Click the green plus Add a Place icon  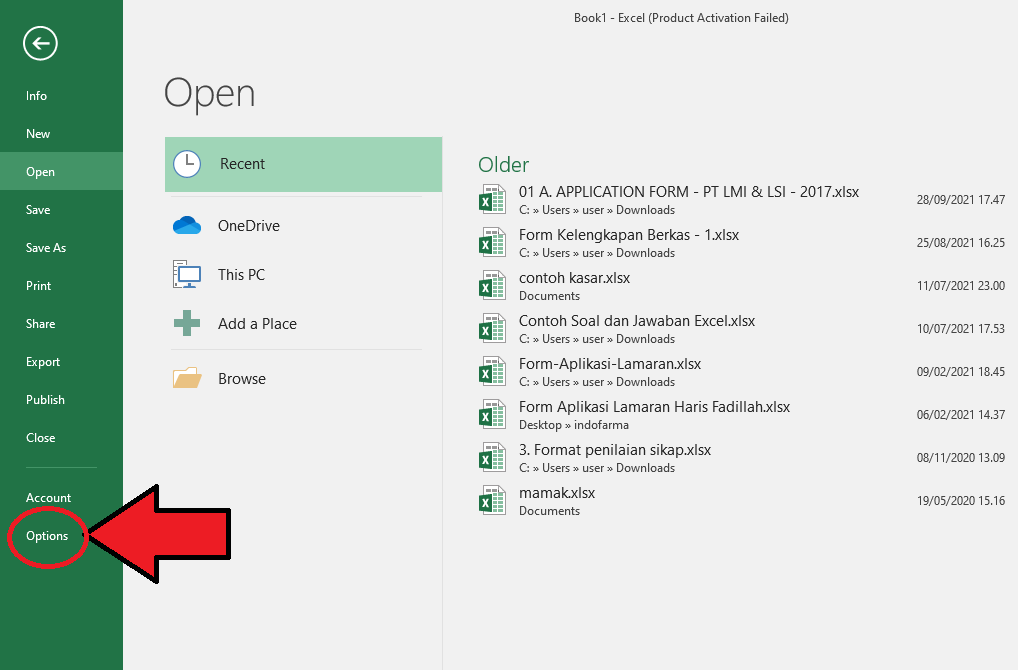pos(186,323)
